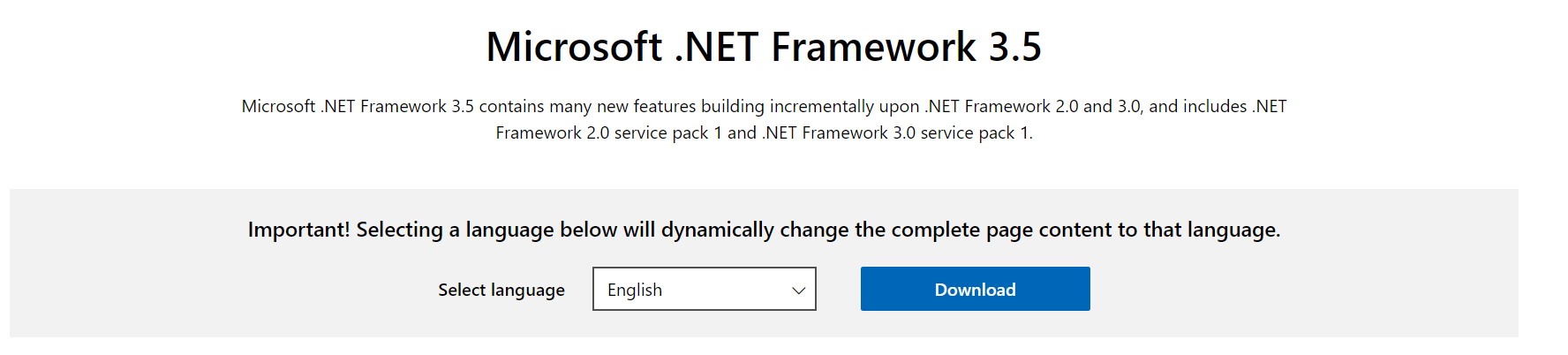Click the "3.5" version number in the title
This screenshot has width=1568, height=355.
[x=1015, y=47]
